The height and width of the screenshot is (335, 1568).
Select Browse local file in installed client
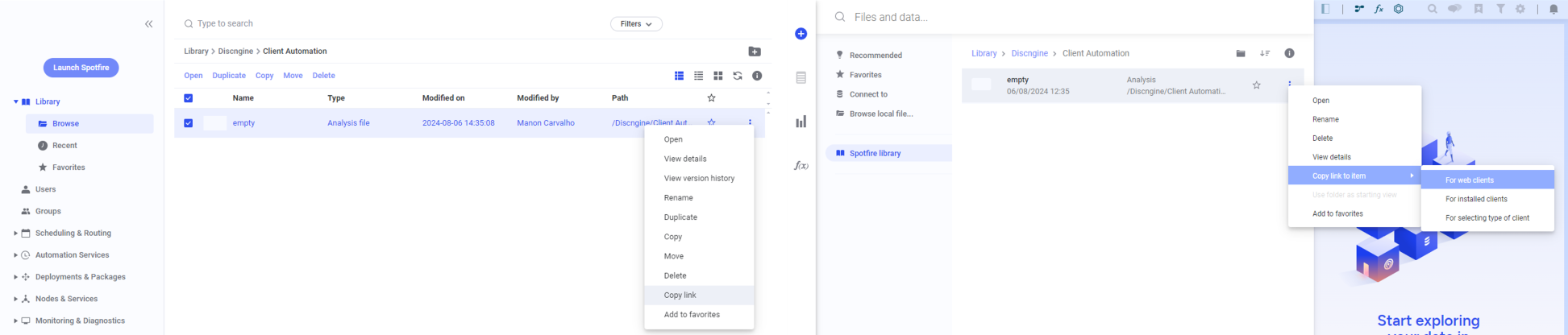pos(880,114)
